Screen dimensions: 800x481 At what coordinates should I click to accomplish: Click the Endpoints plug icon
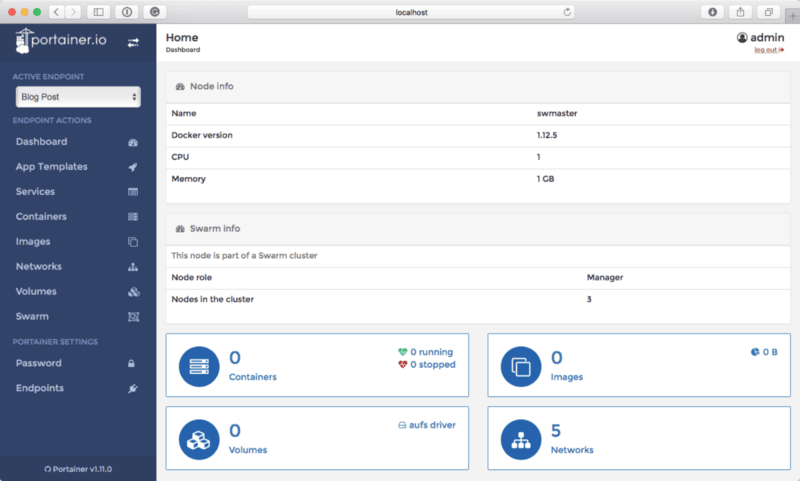[x=133, y=389]
